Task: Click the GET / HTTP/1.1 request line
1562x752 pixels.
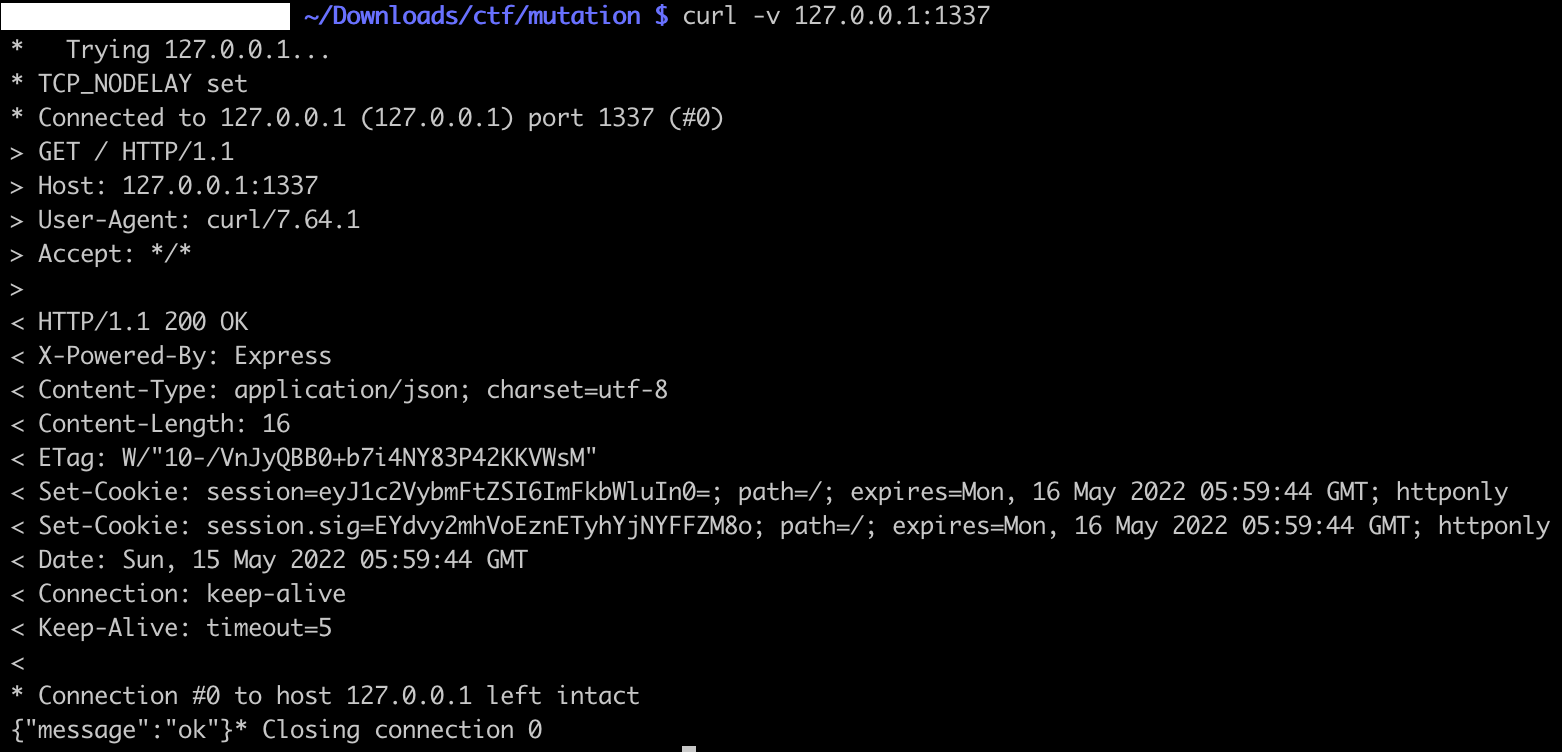Action: (x=136, y=152)
